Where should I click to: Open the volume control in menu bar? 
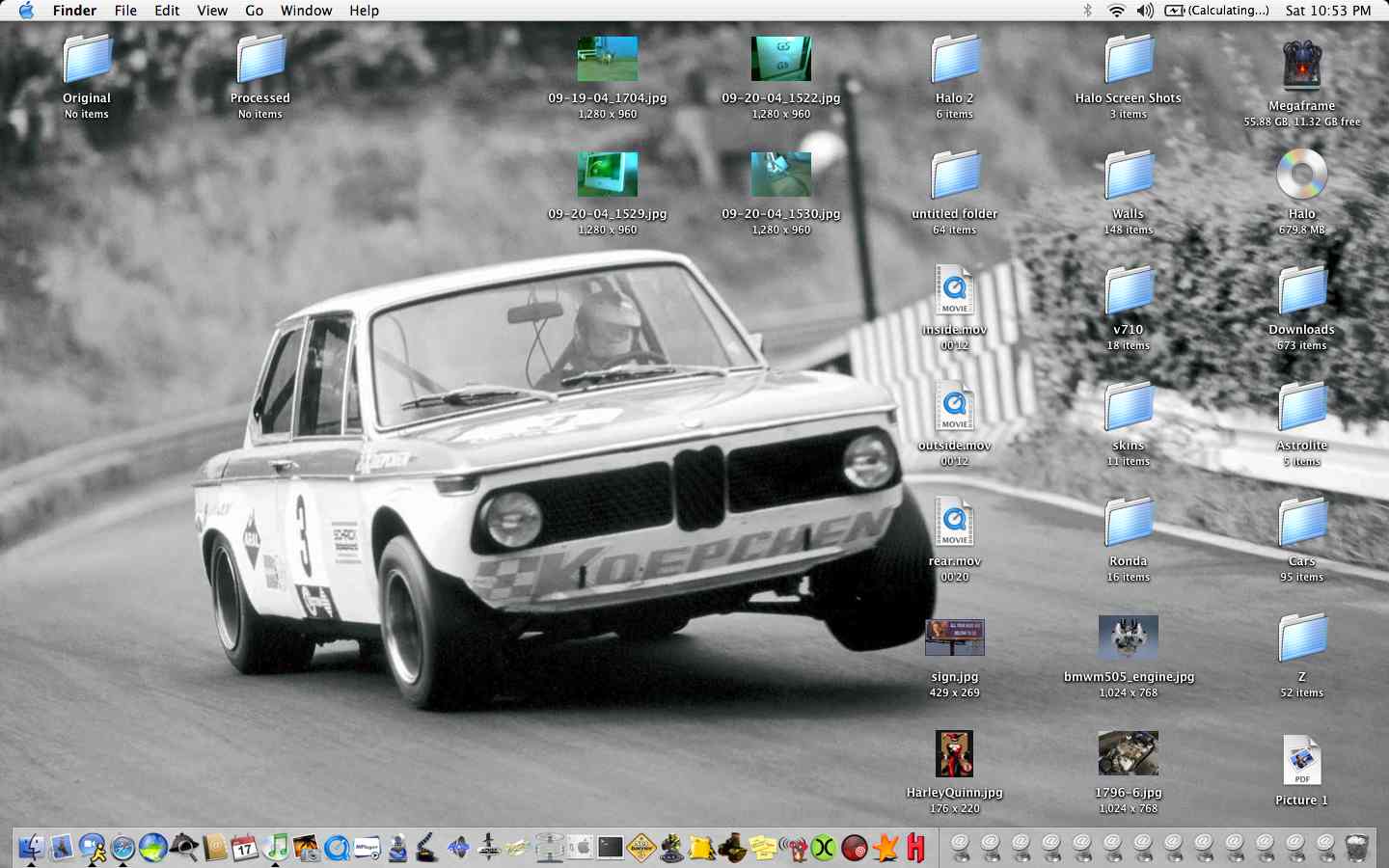tap(1145, 11)
